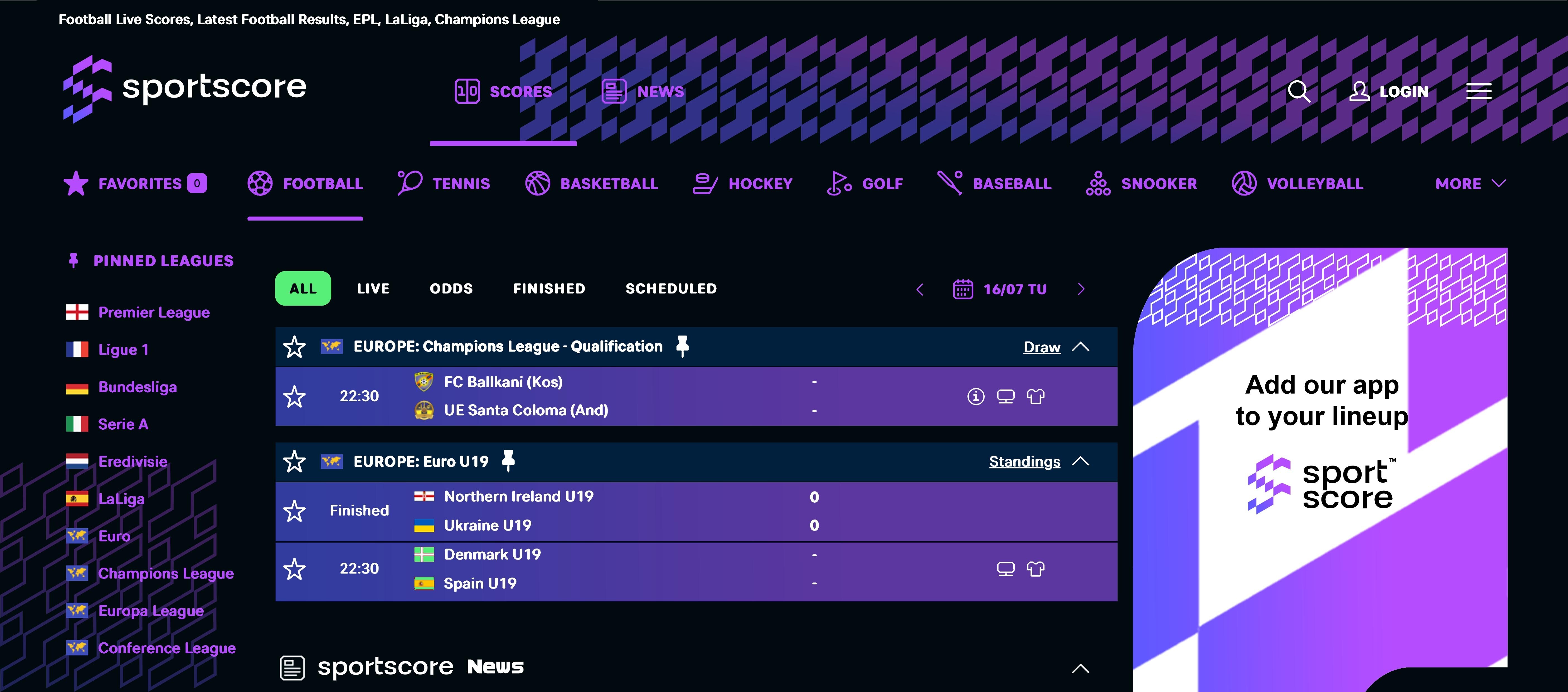The image size is (1568, 692).
Task: Click the Login user icon
Action: [1359, 91]
